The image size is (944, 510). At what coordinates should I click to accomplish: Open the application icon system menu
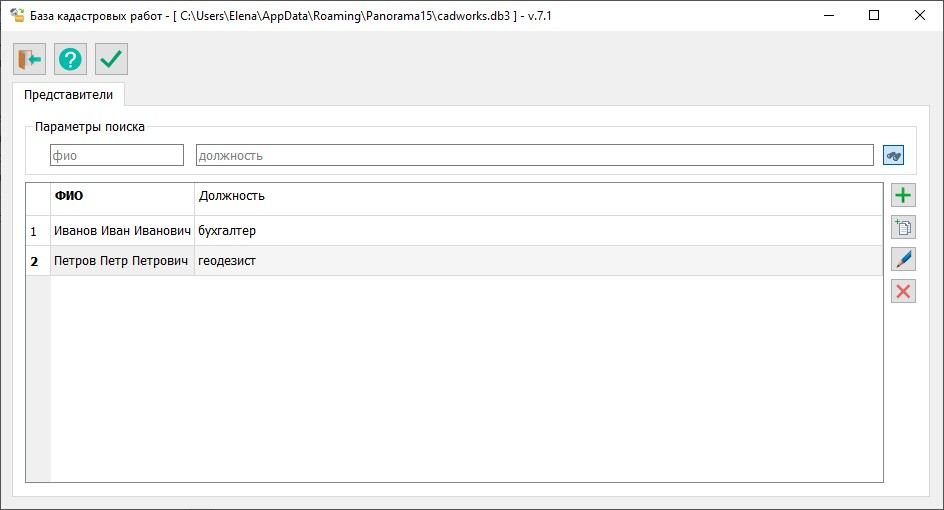coord(17,15)
